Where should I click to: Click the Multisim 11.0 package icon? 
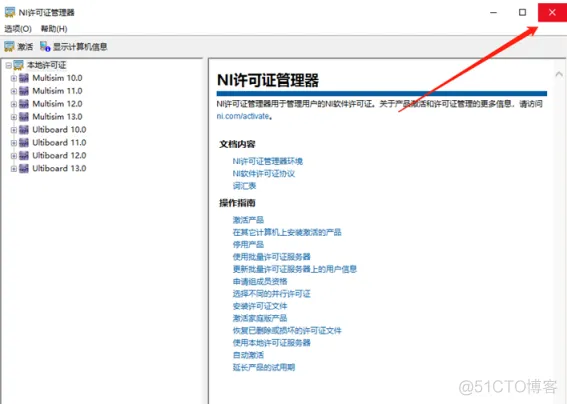24,91
